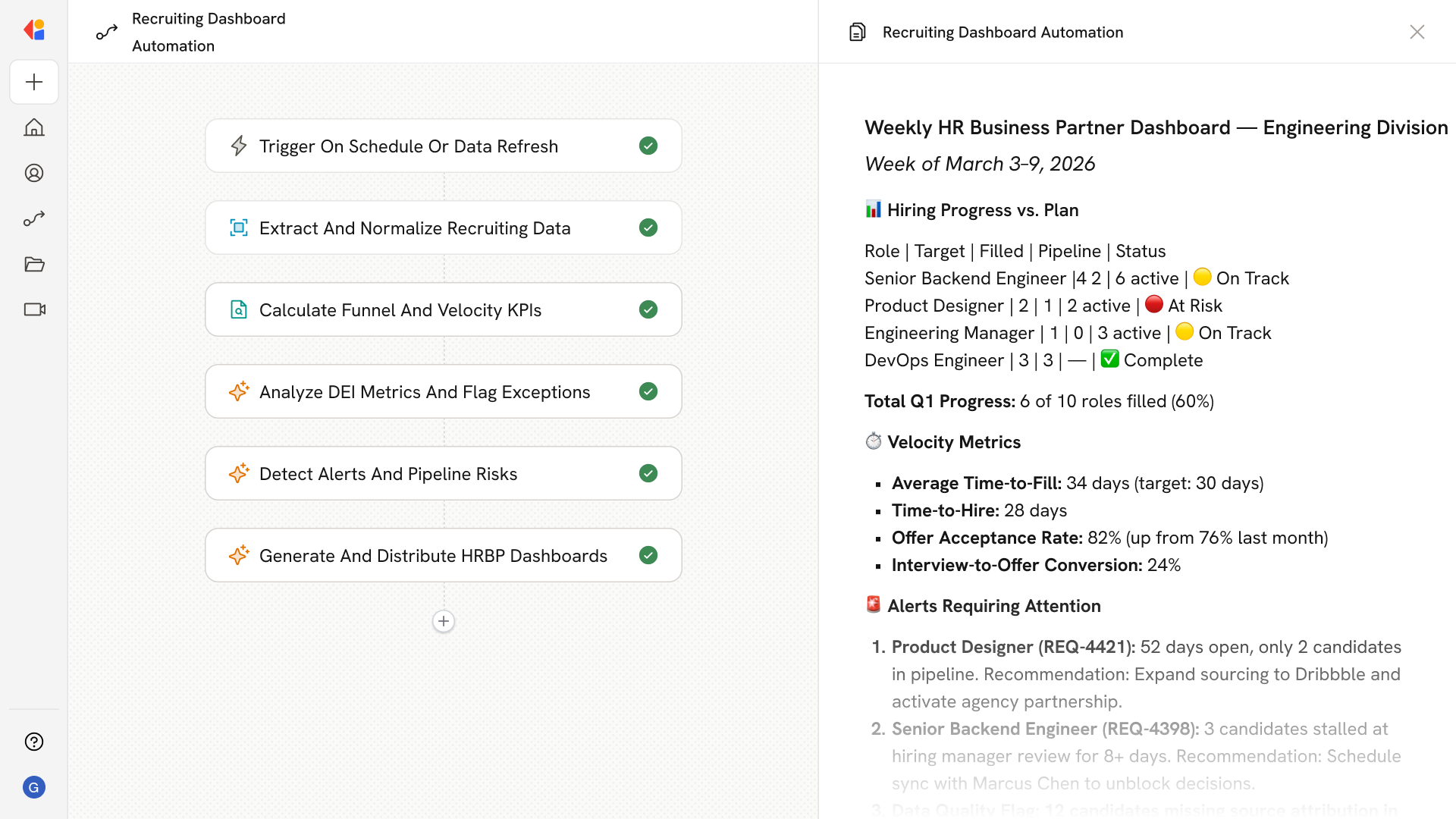
Task: Open the help question mark icon
Action: (x=34, y=742)
